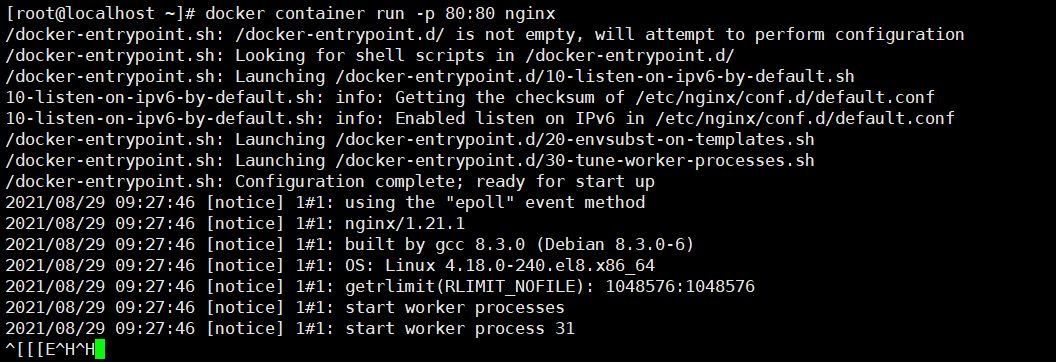The width and height of the screenshot is (1056, 362).
Task: Click the "Enabled listen on IPv6" message
Action: [x=505, y=118]
